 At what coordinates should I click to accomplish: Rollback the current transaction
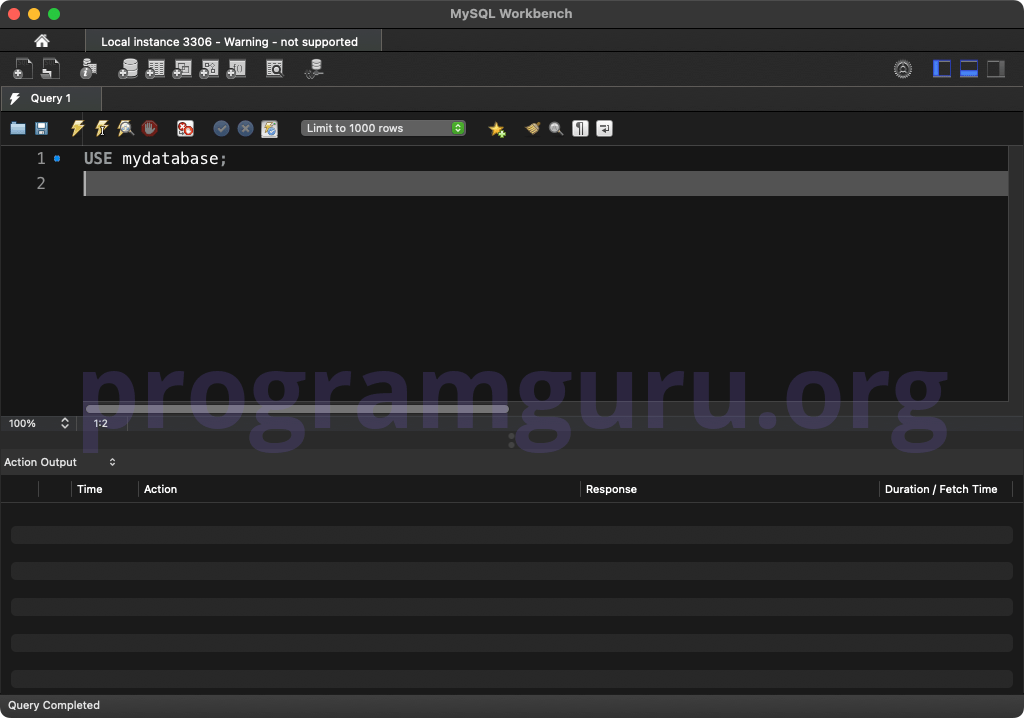coord(246,128)
